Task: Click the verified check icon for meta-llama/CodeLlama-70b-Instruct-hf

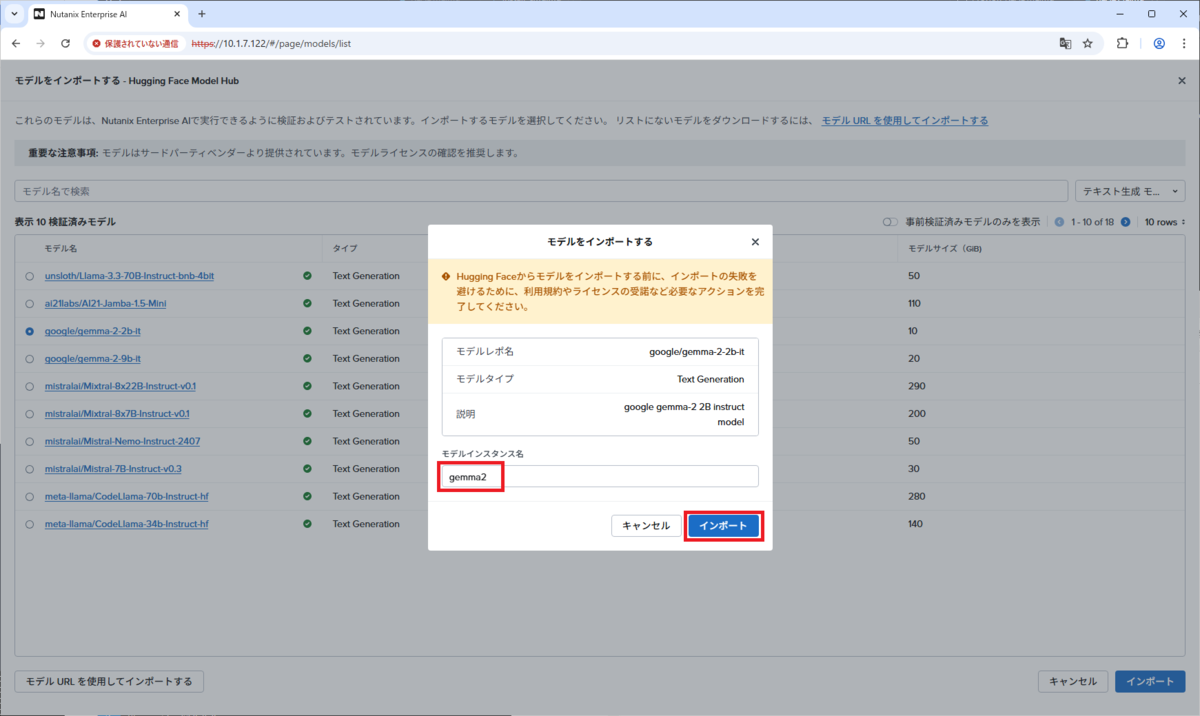Action: point(307,496)
